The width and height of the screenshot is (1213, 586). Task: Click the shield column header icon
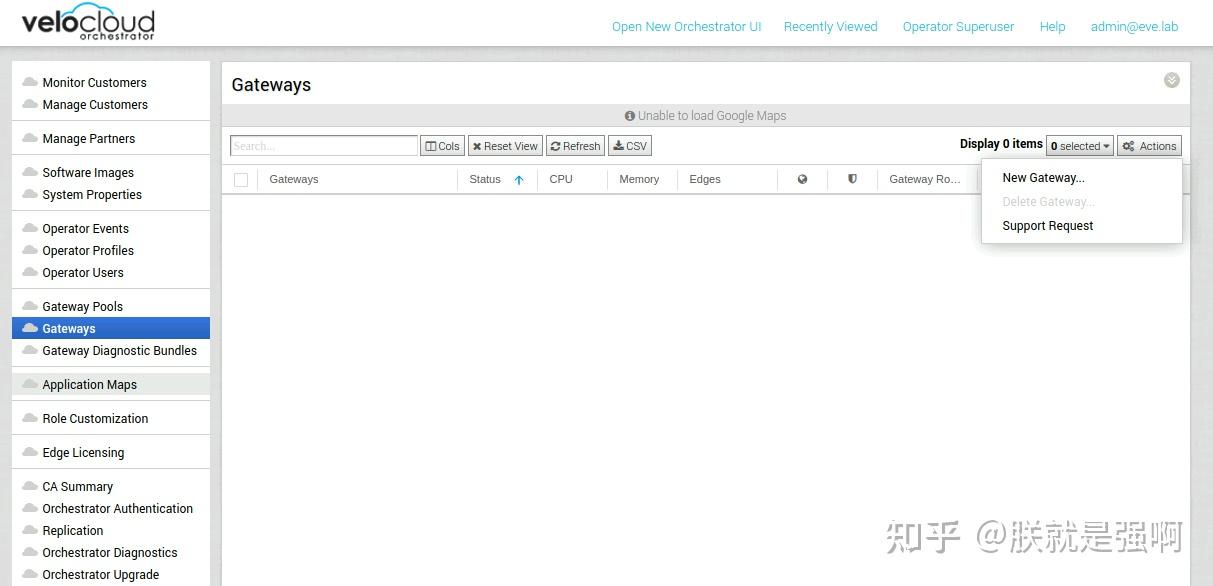[851, 179]
